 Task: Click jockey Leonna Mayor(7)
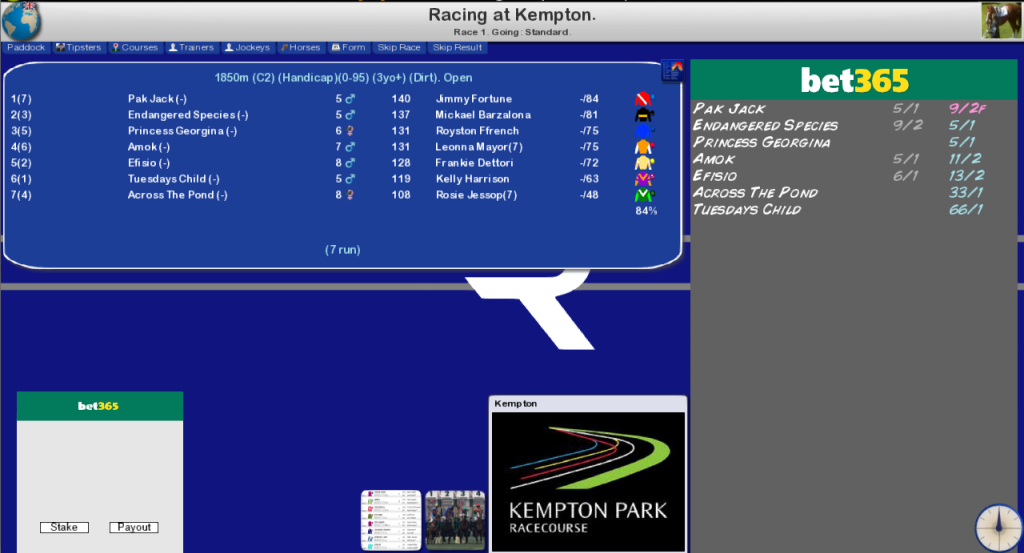click(479, 147)
